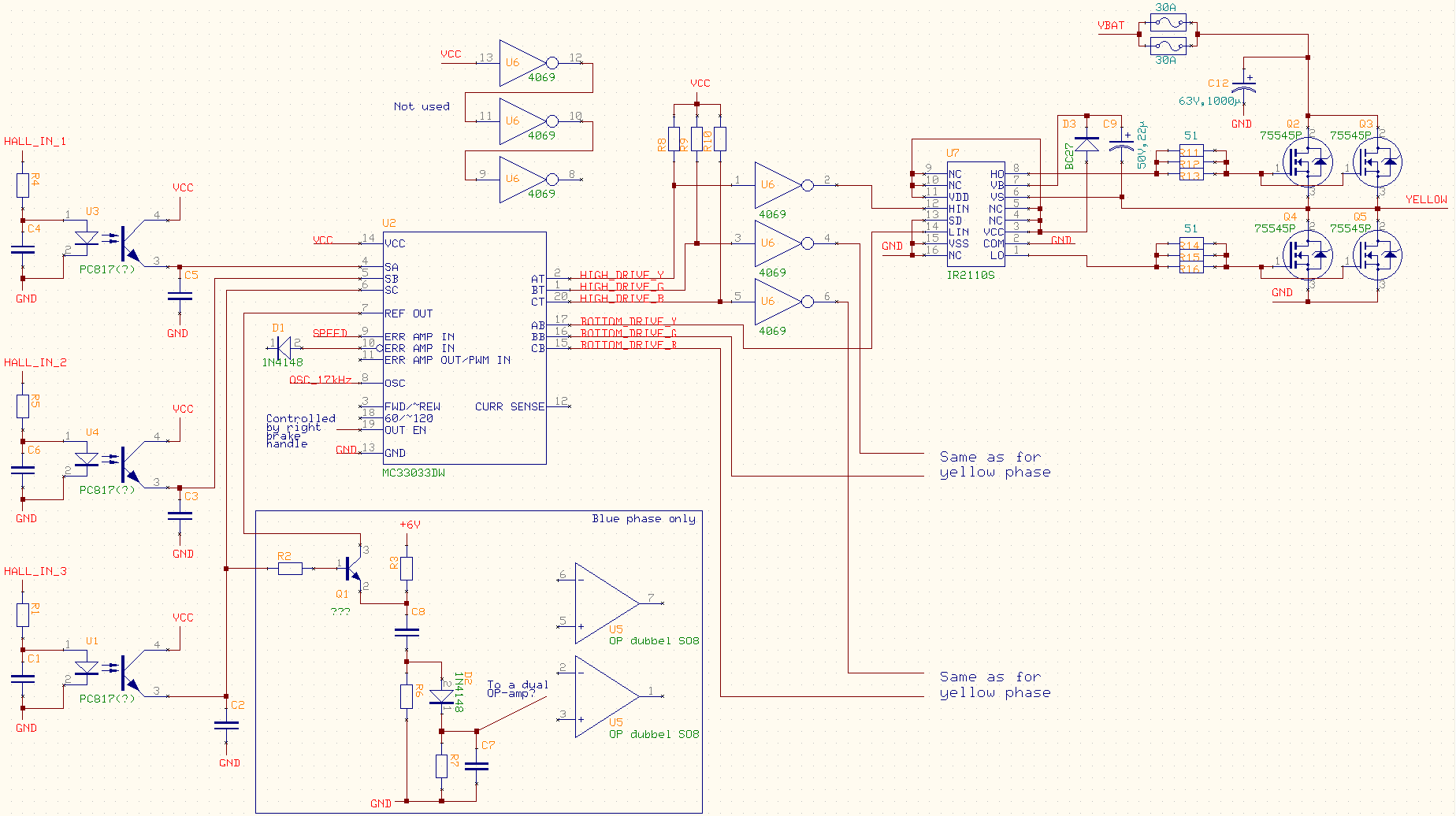
Task: Select the VBAT power label
Action: [x=1111, y=26]
